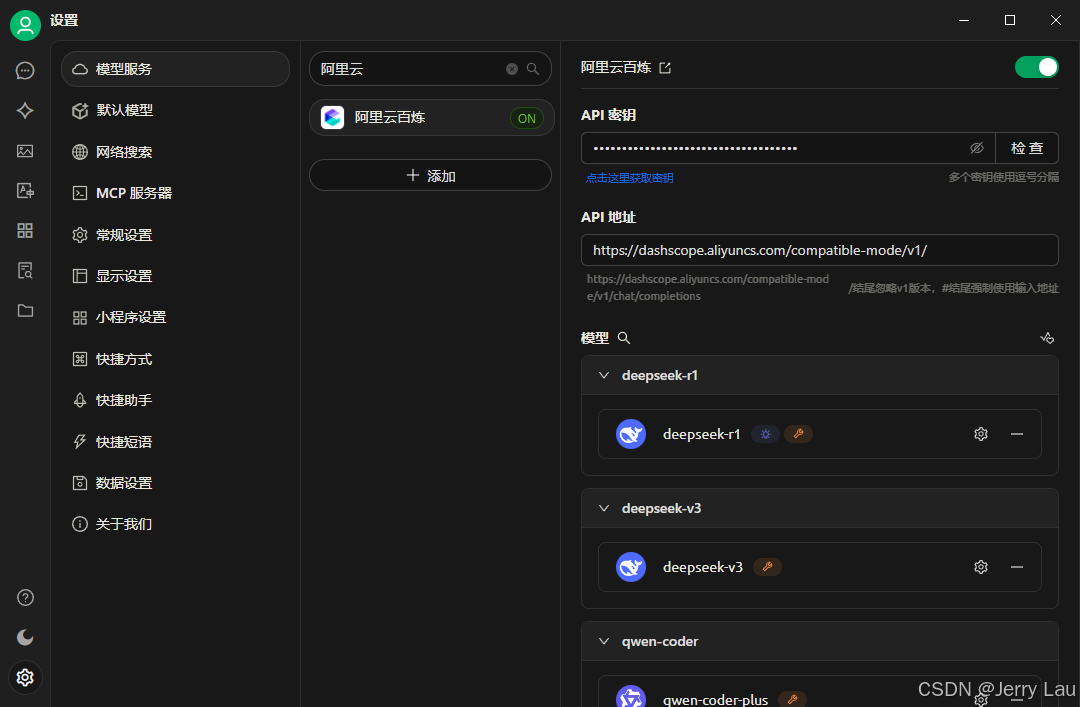Click the 检查 API key button

tap(1027, 148)
